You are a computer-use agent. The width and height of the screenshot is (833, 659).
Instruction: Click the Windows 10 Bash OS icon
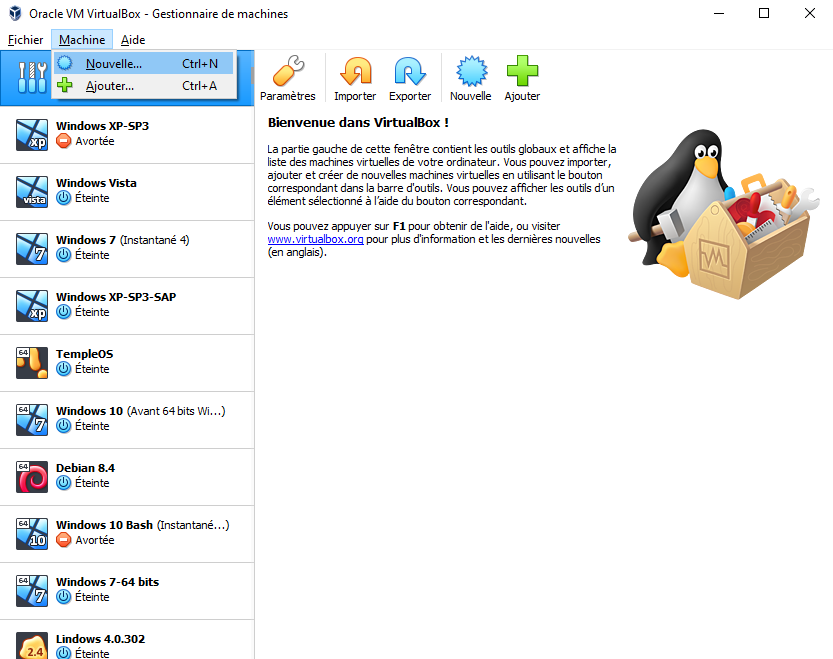(x=32, y=534)
